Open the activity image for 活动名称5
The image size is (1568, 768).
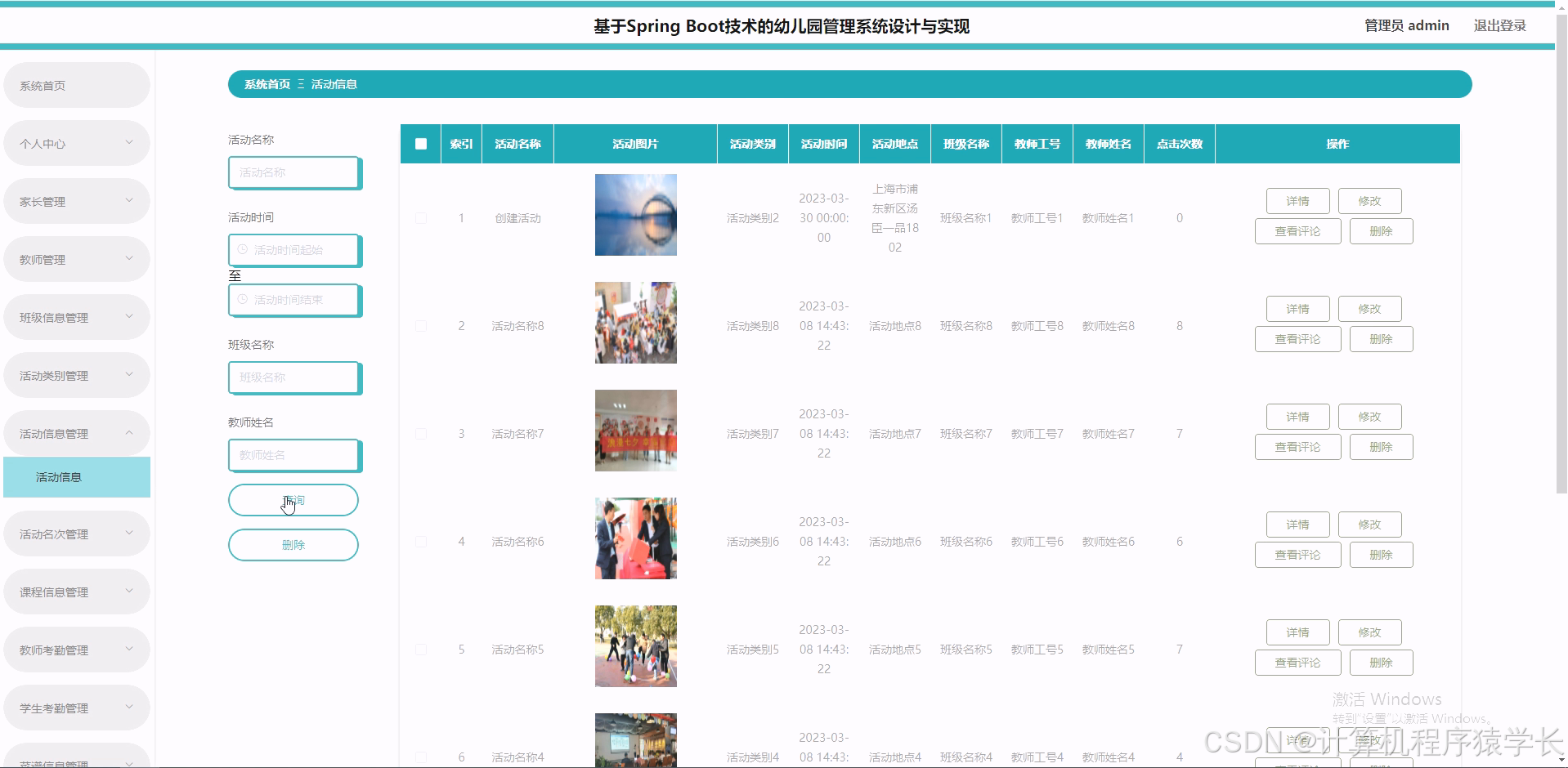pos(636,646)
